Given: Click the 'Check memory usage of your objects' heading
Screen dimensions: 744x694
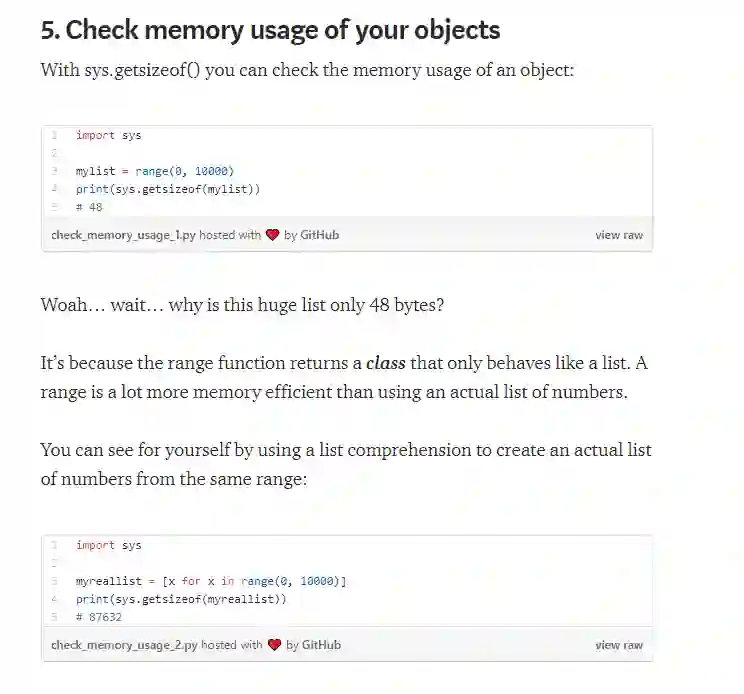Looking at the screenshot, I should click(270, 30).
